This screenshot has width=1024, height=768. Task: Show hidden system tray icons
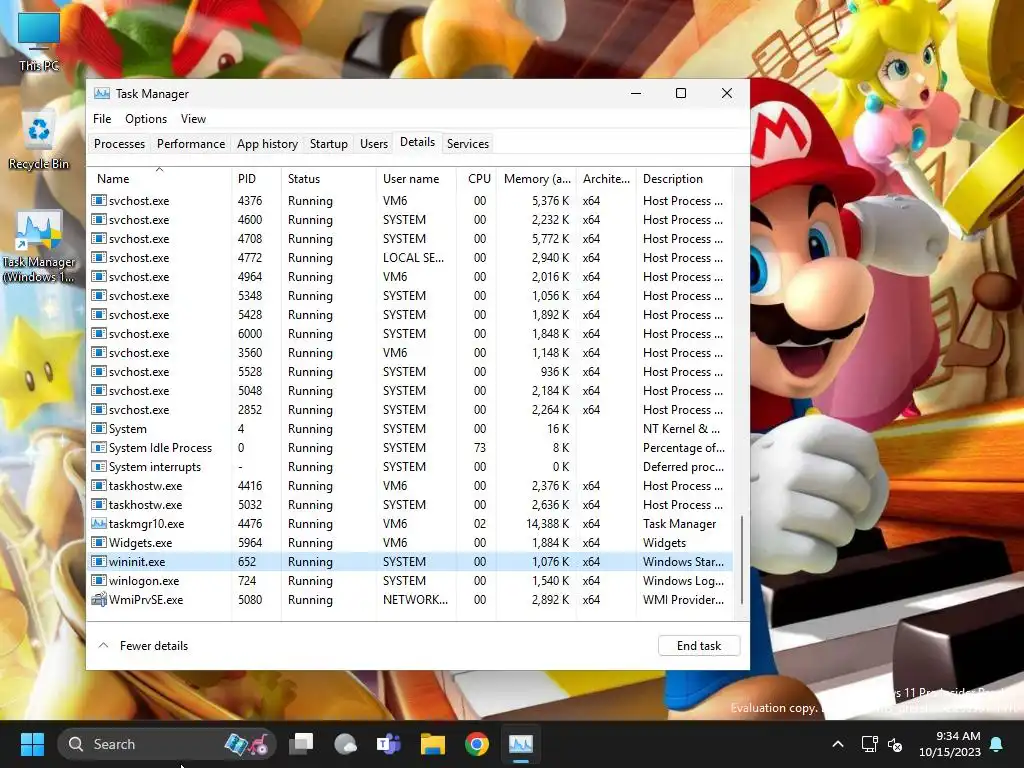point(838,744)
